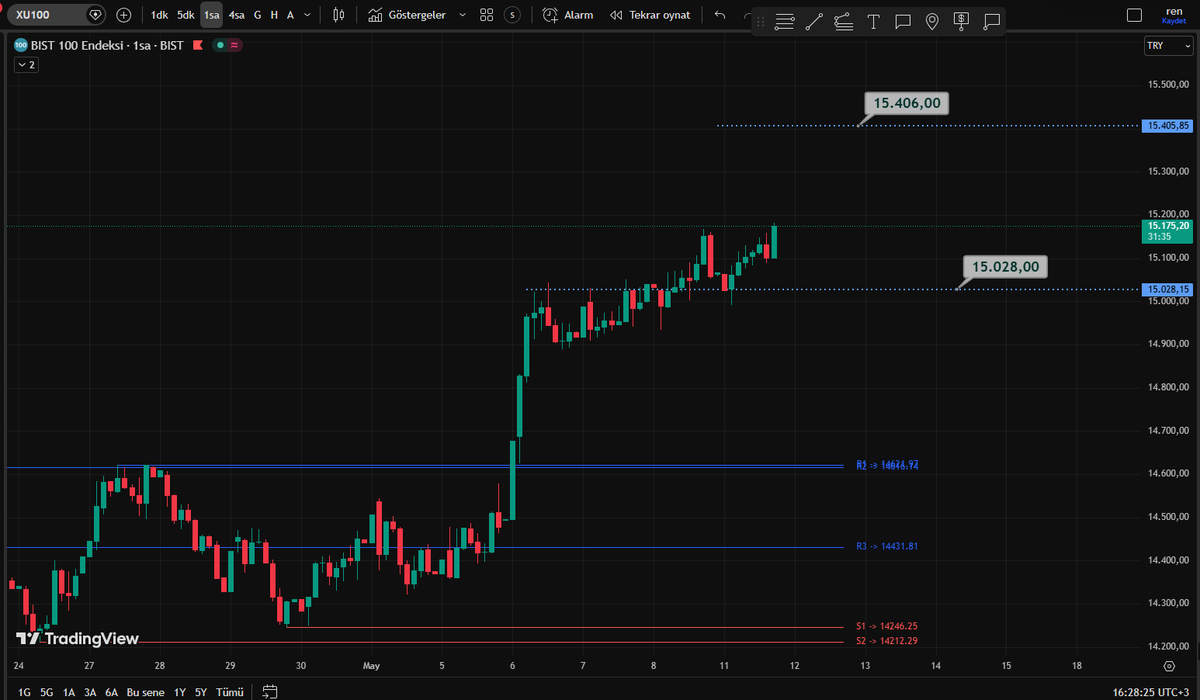The height and width of the screenshot is (700, 1200).
Task: Open the XU100 symbol search field
Action: [x=55, y=15]
